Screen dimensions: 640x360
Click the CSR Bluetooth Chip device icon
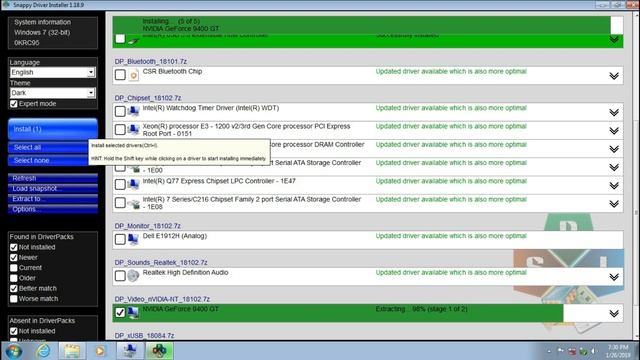(x=133, y=76)
